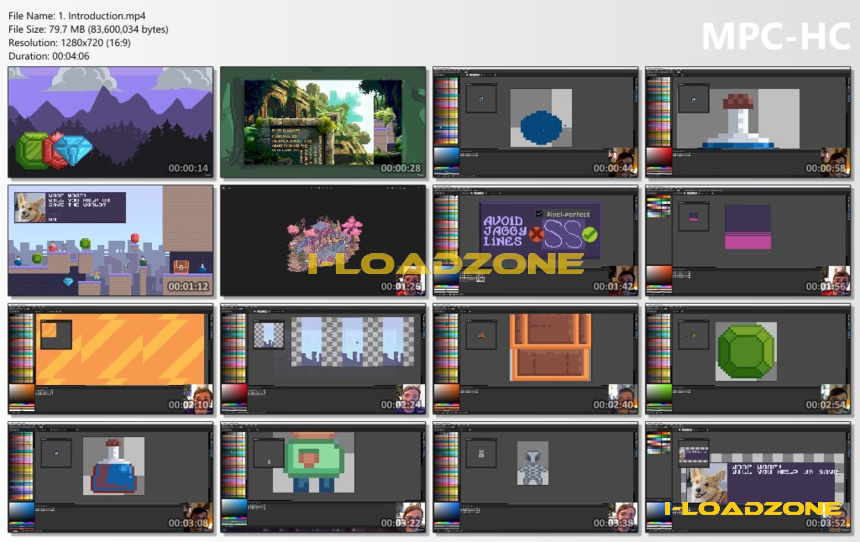Select the corgi dialogue level frame at 00:01:12

111,241
